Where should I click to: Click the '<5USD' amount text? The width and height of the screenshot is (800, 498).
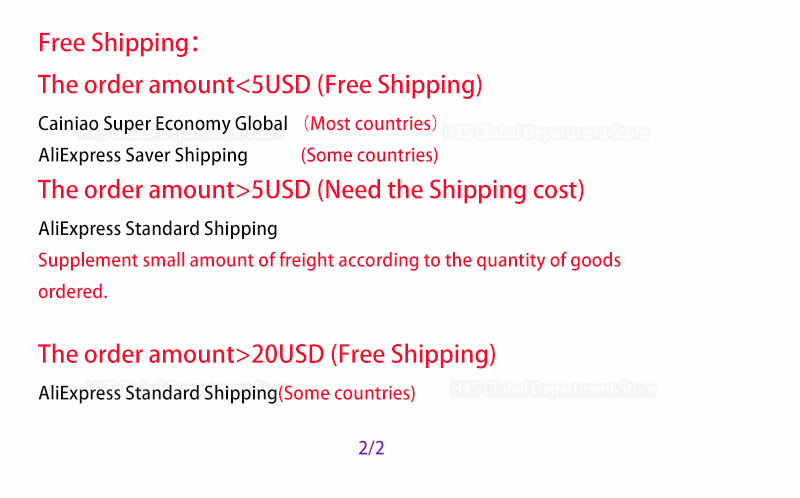point(273,85)
